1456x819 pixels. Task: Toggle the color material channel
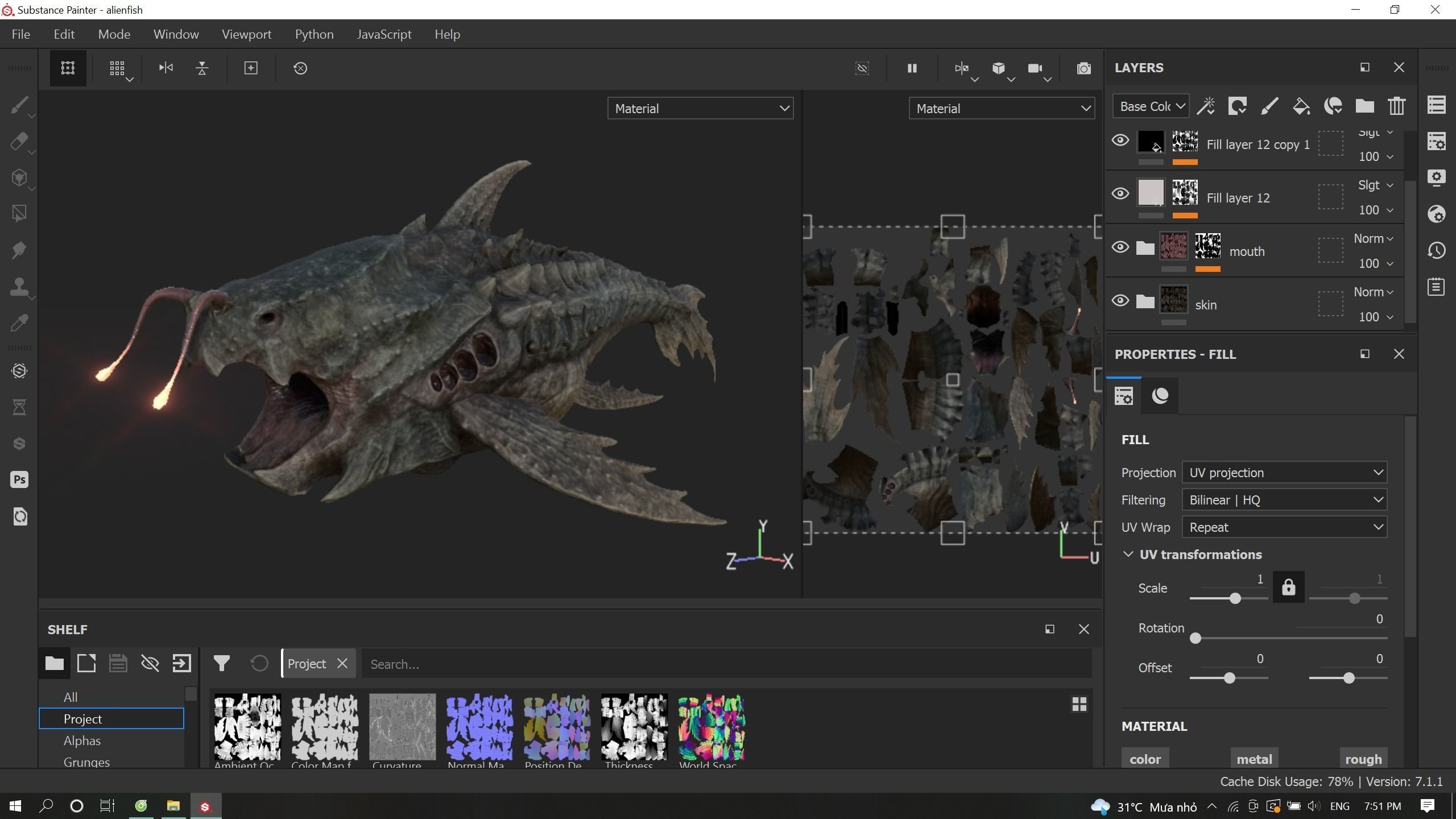(x=1145, y=759)
